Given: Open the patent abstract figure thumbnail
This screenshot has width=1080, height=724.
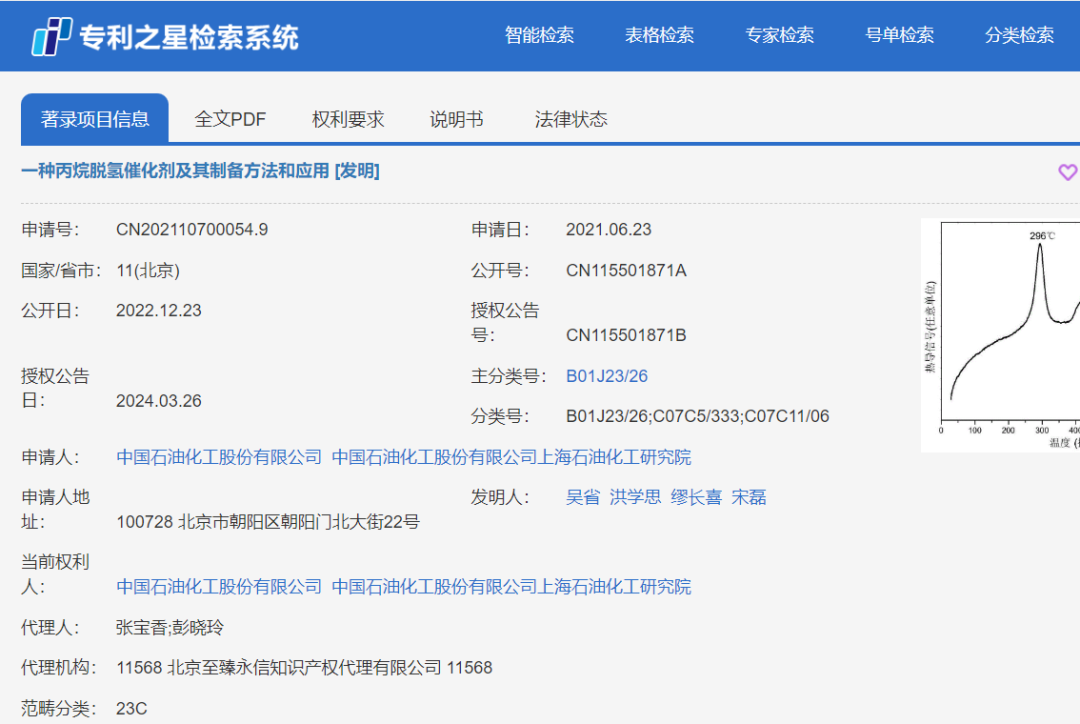Looking at the screenshot, I should click(x=1000, y=335).
